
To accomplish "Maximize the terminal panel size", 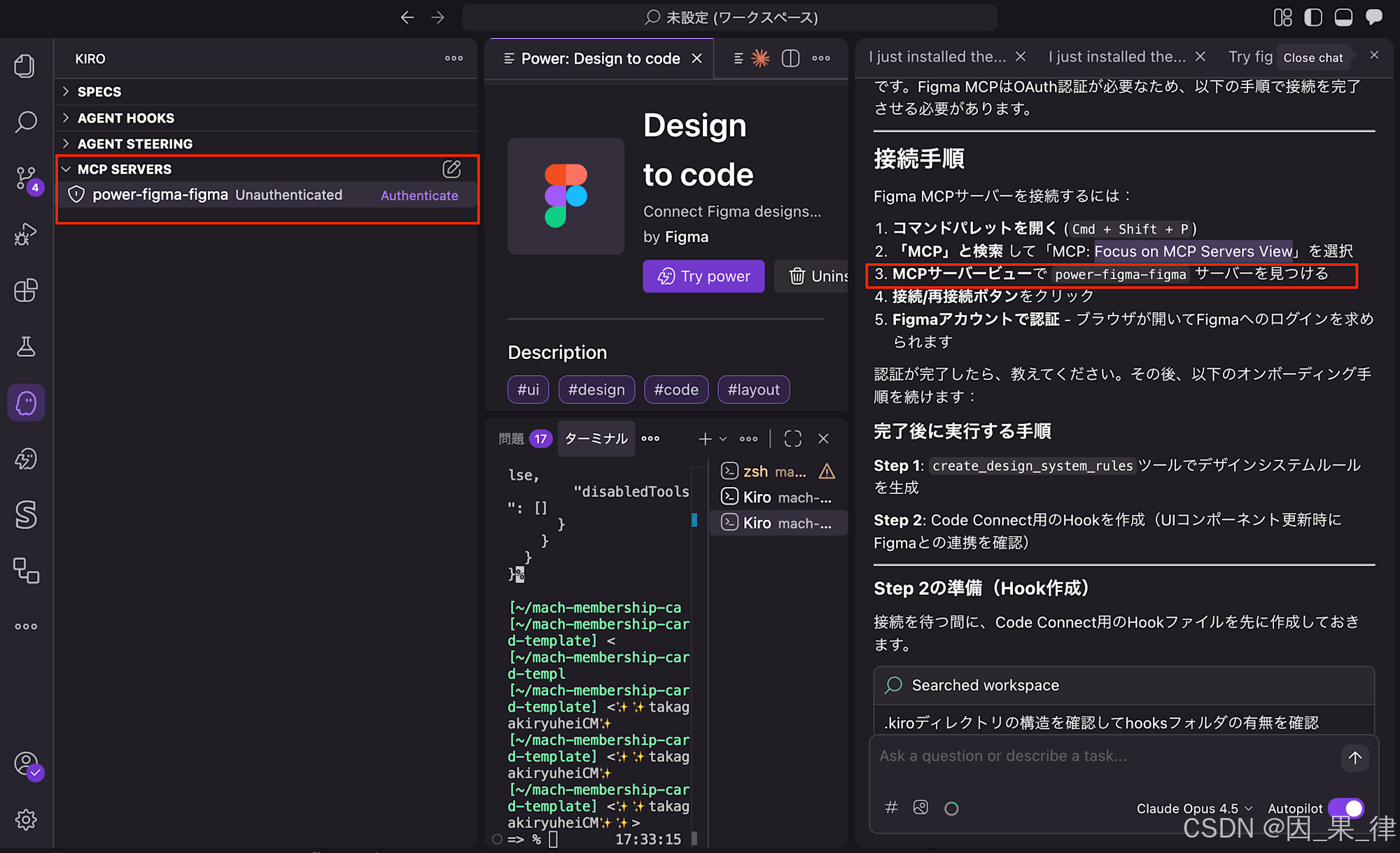I will point(792,439).
